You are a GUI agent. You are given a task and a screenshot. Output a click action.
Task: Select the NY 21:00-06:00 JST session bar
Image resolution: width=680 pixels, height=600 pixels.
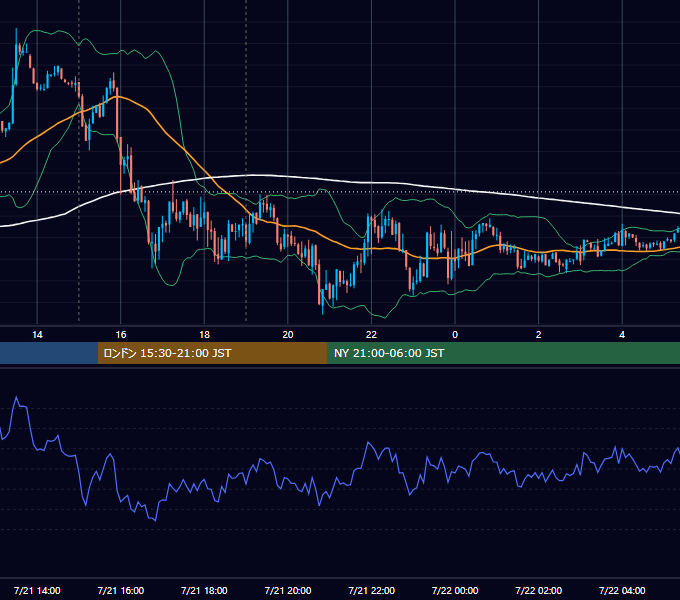pos(503,353)
